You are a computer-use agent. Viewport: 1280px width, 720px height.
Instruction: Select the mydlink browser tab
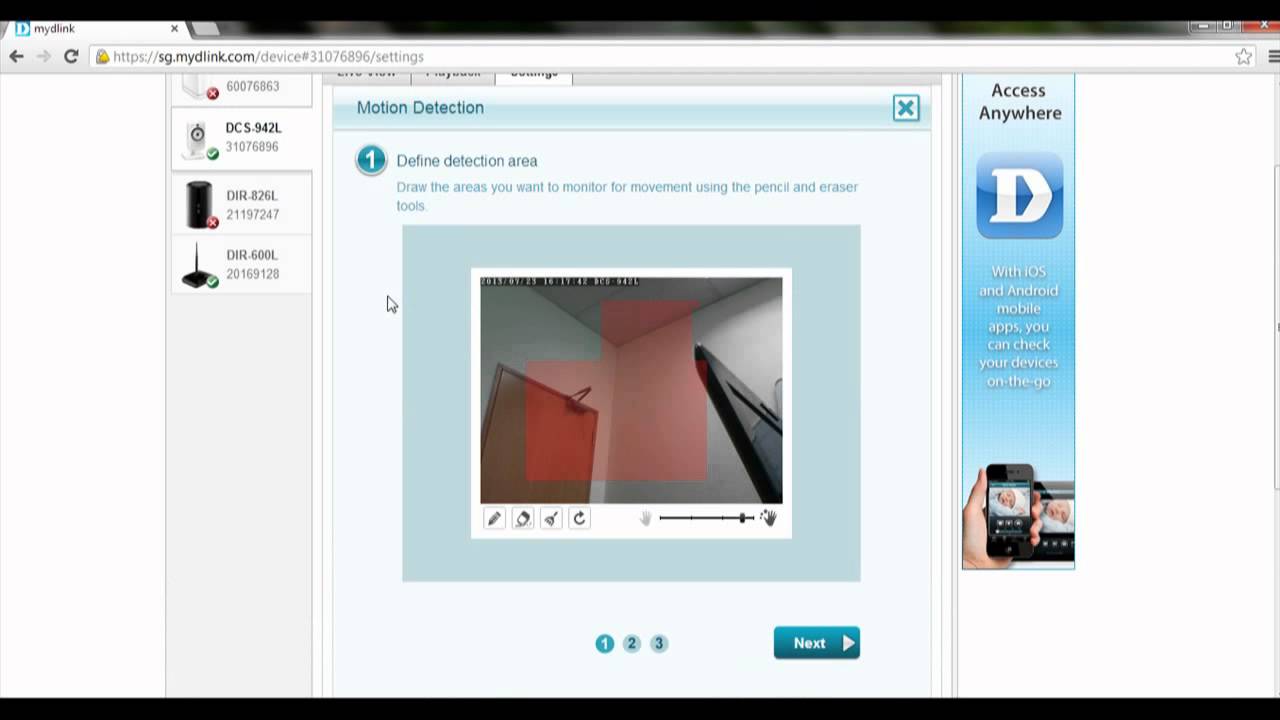pyautogui.click(x=95, y=29)
